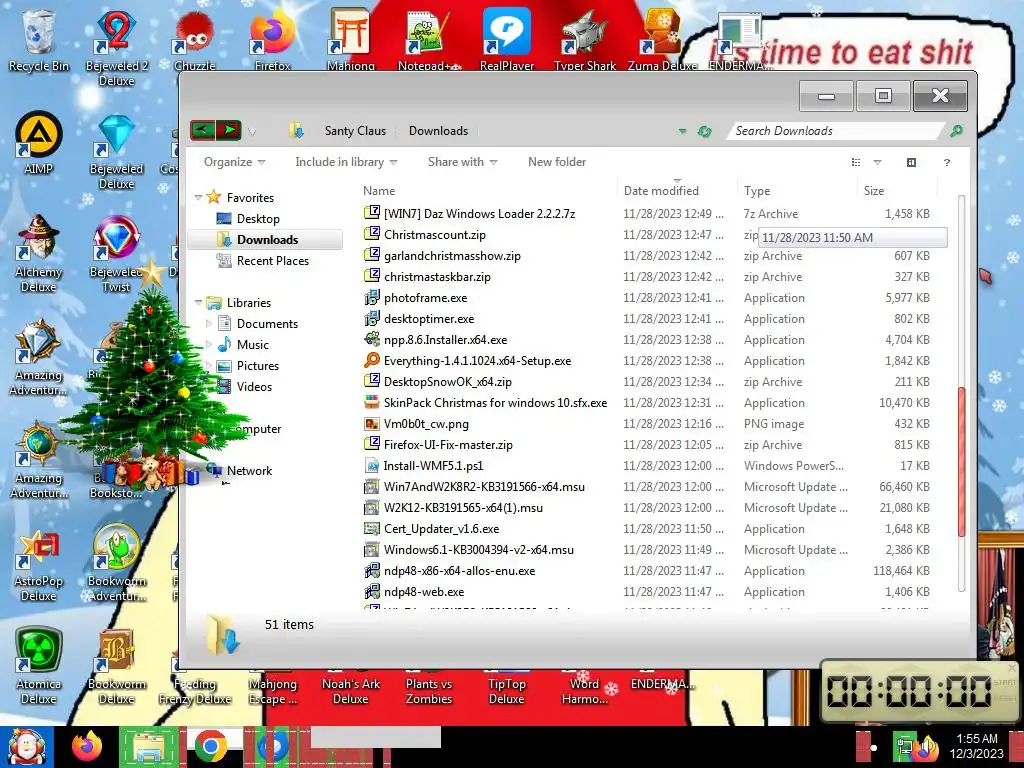Select the Music library

[252, 345]
